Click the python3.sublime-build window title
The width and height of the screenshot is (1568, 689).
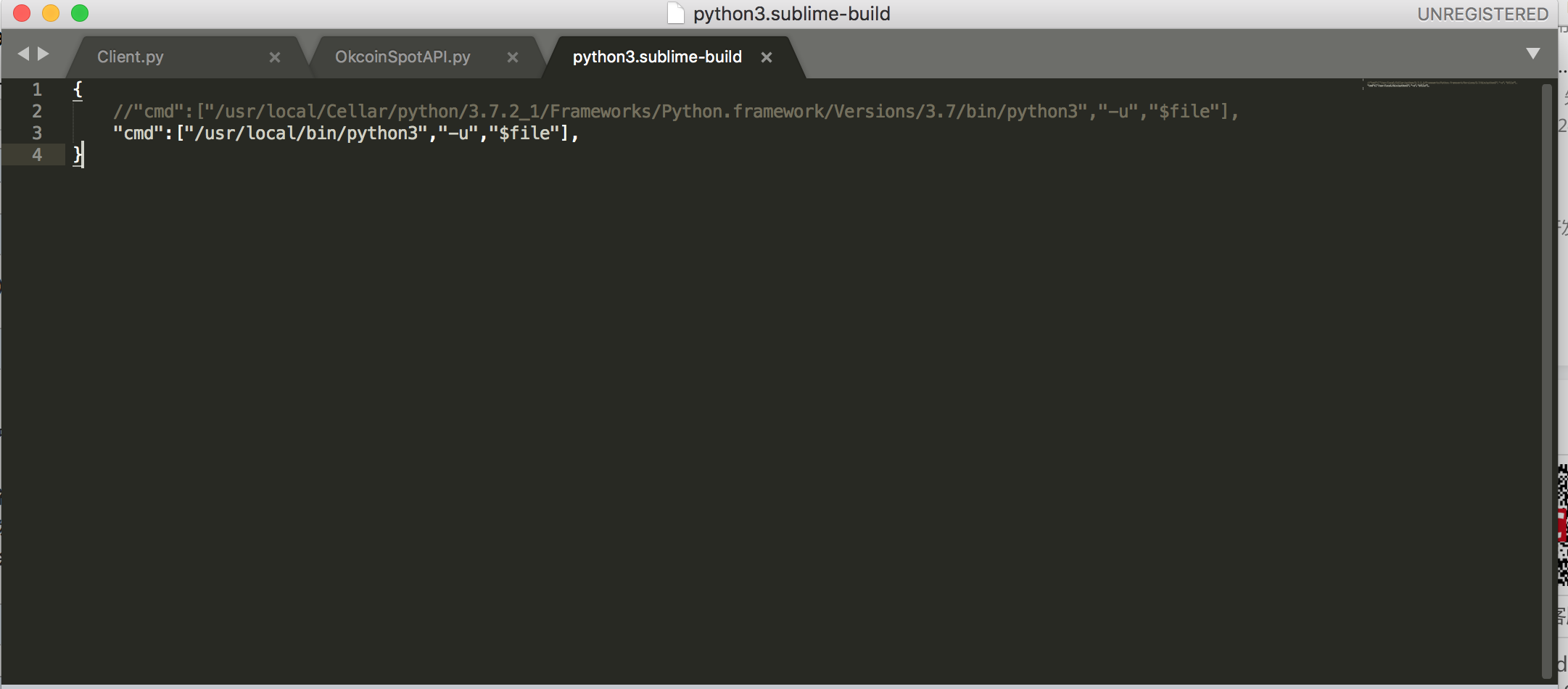(x=791, y=14)
